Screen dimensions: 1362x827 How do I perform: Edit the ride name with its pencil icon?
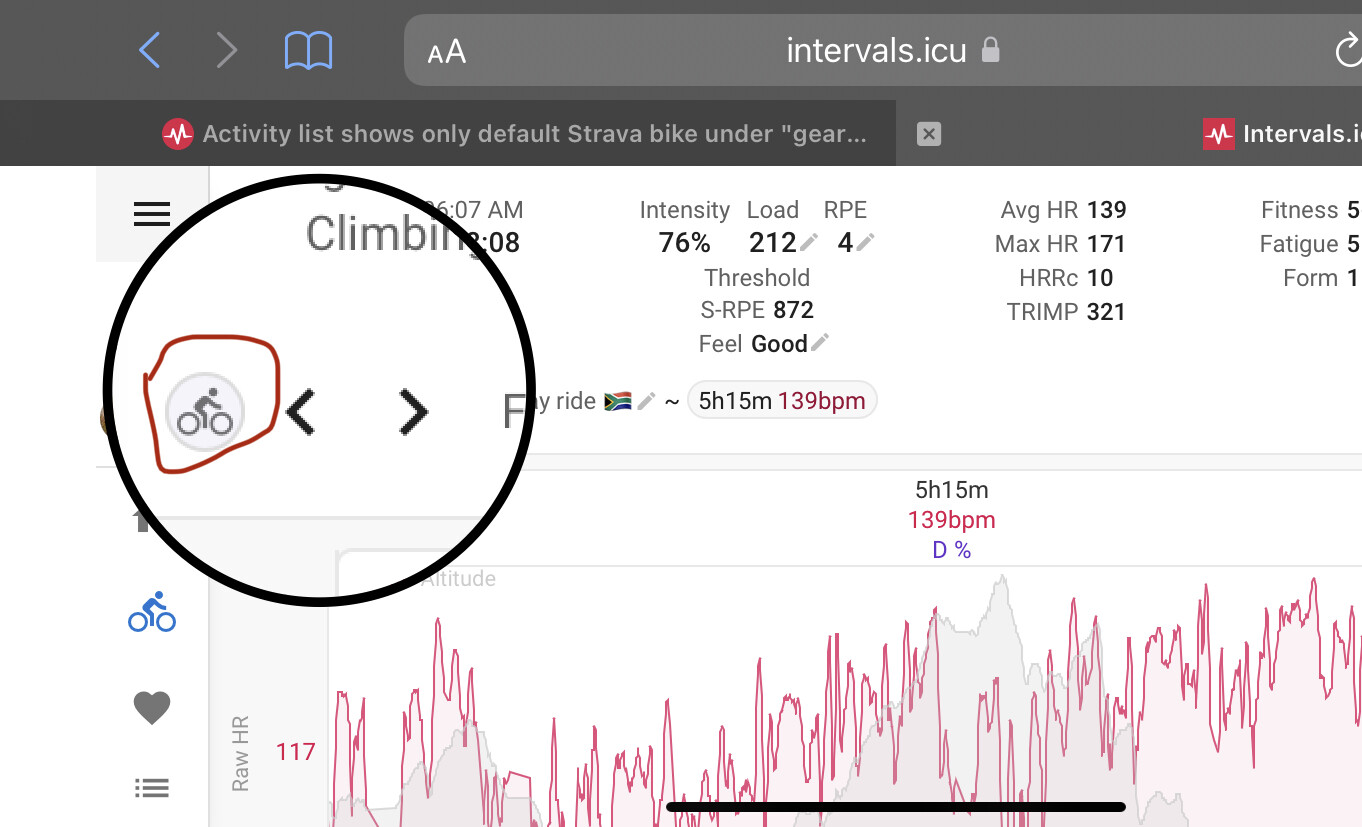647,401
